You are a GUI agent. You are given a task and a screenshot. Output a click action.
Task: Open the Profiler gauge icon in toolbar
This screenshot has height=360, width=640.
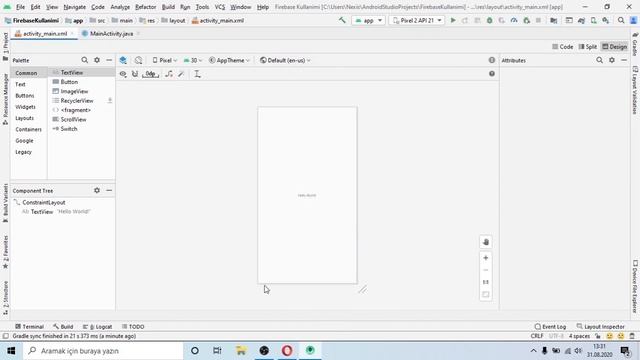514,20
